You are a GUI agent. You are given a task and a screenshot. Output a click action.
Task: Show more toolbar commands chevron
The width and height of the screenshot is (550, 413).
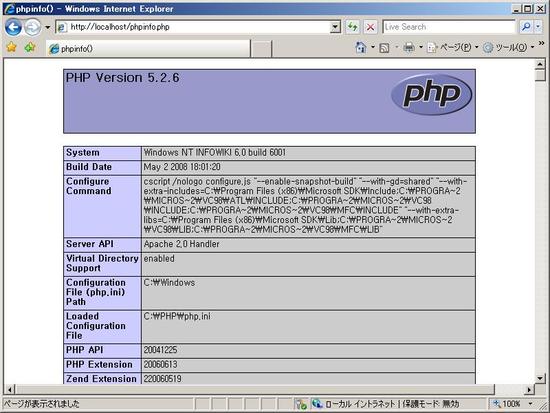point(541,44)
